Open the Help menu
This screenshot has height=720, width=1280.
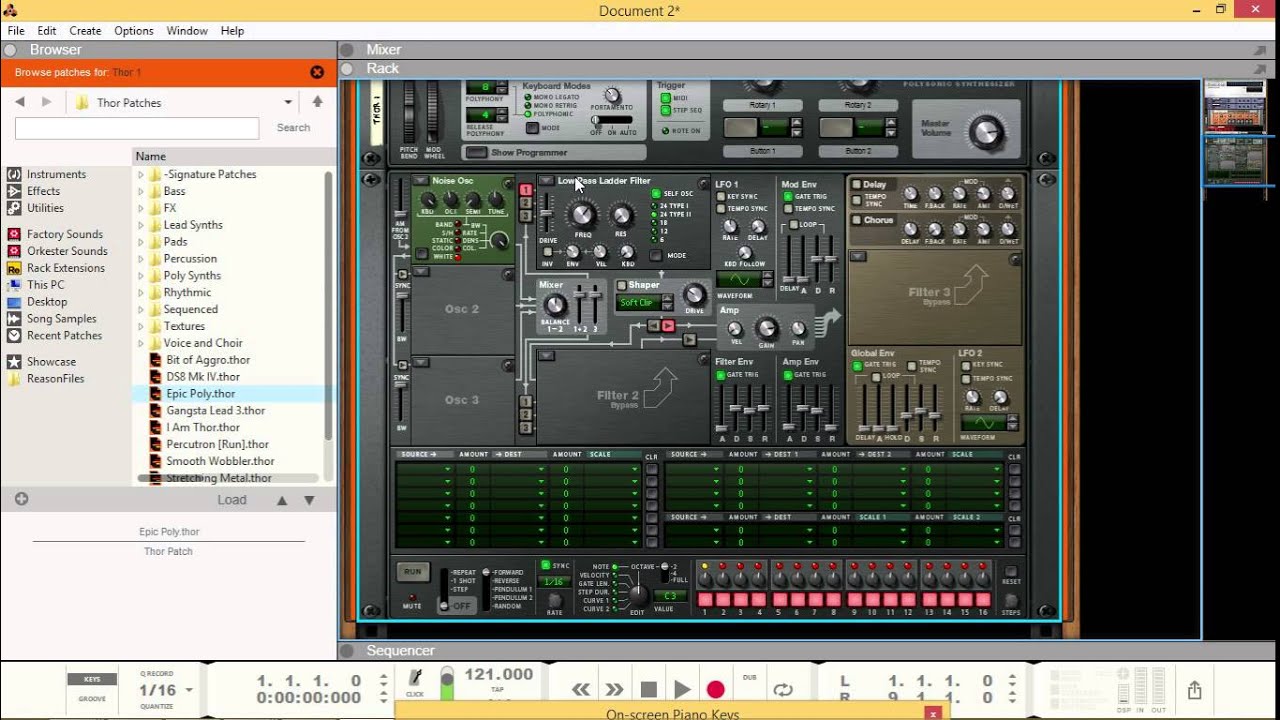point(232,31)
